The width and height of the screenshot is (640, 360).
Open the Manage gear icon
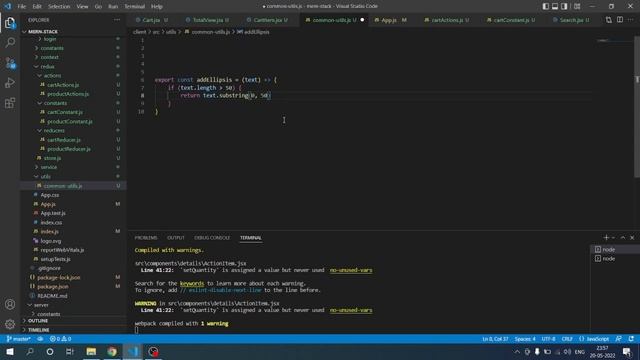tap(10, 324)
